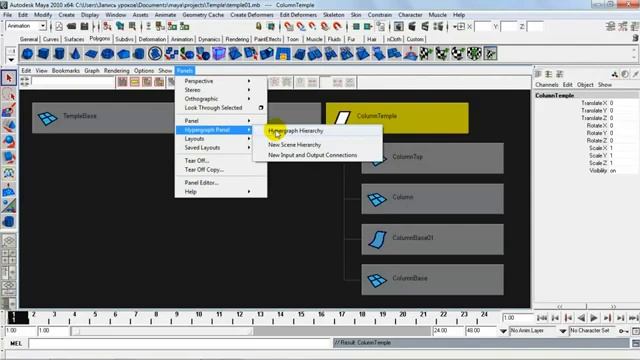Go to end of playback range
The image size is (640, 360).
pos(633,318)
